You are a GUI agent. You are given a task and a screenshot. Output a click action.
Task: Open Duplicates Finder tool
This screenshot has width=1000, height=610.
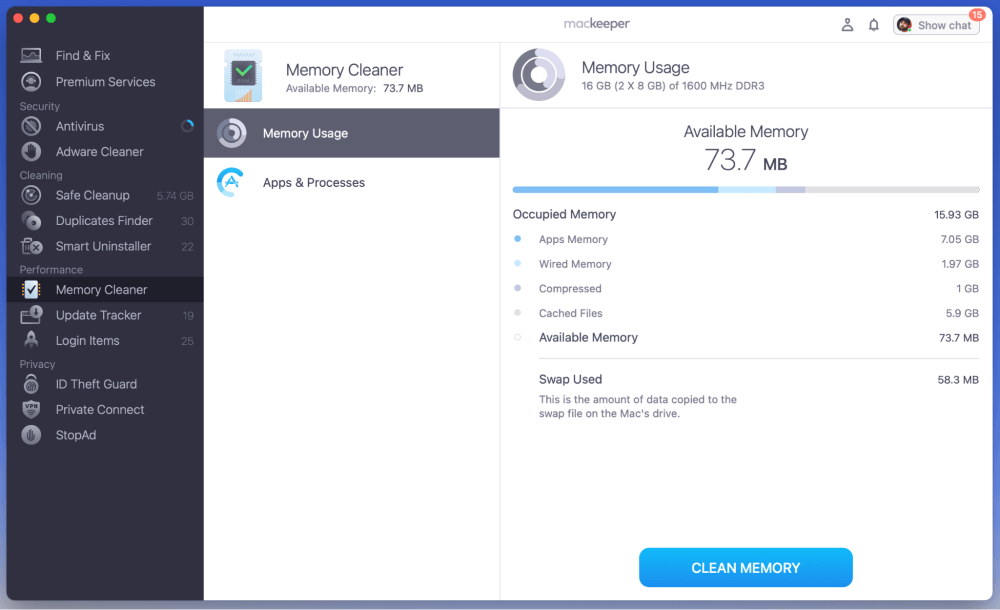(x=105, y=221)
